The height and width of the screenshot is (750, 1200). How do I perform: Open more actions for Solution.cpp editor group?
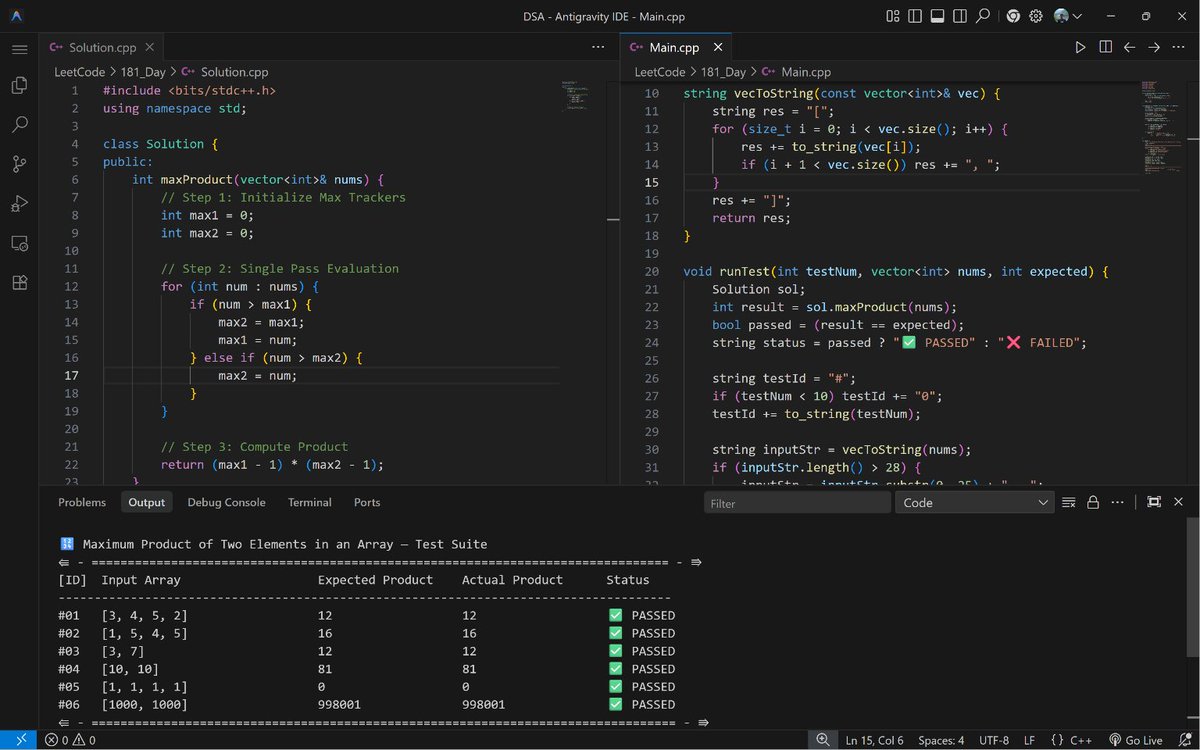pos(598,47)
